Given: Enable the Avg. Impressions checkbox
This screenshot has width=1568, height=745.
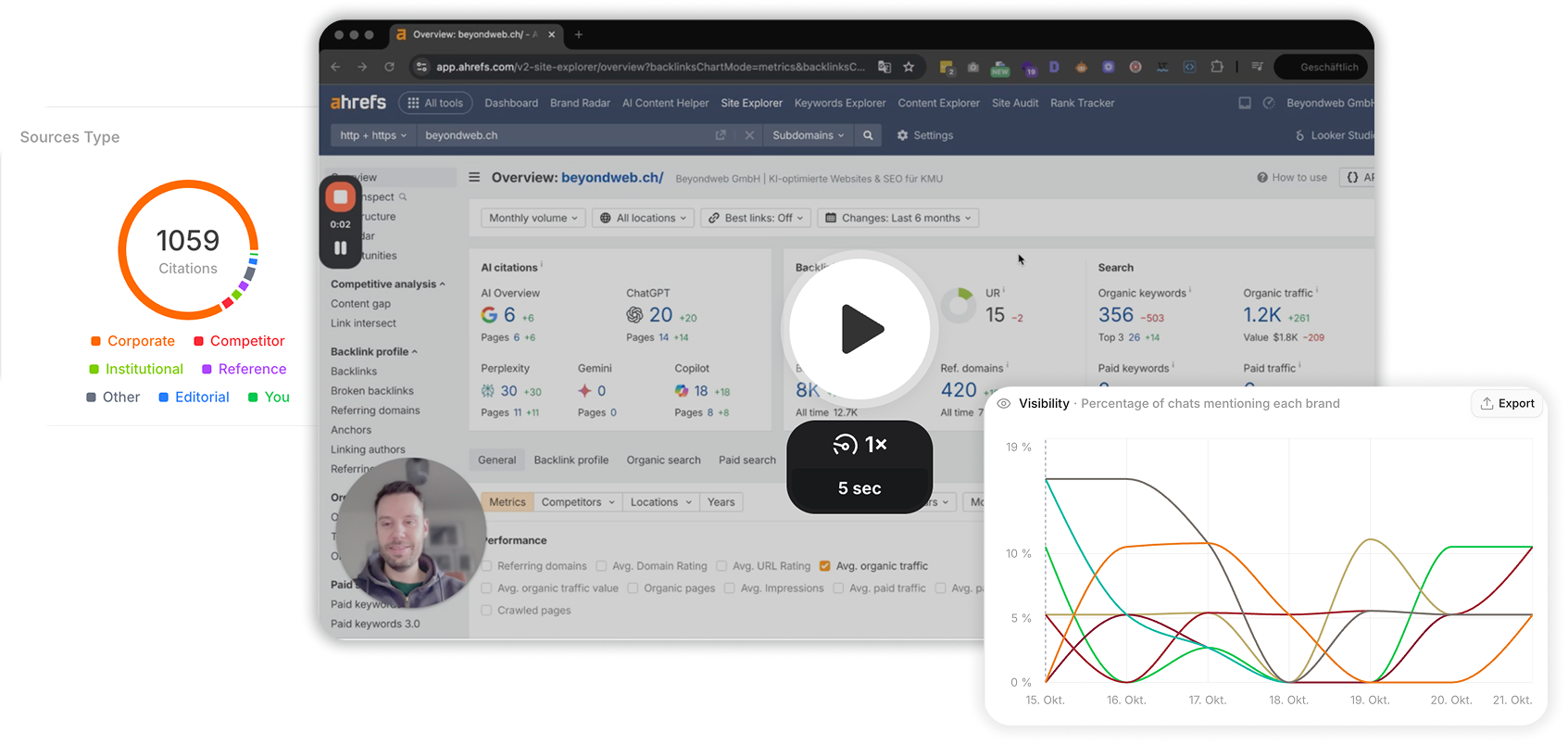Looking at the screenshot, I should (x=729, y=588).
